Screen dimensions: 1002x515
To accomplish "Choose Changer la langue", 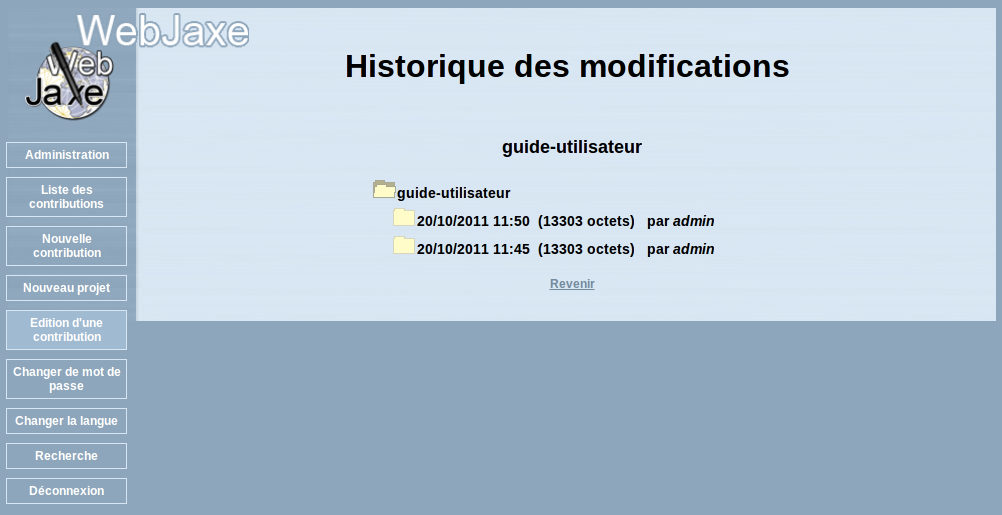I will pos(67,421).
